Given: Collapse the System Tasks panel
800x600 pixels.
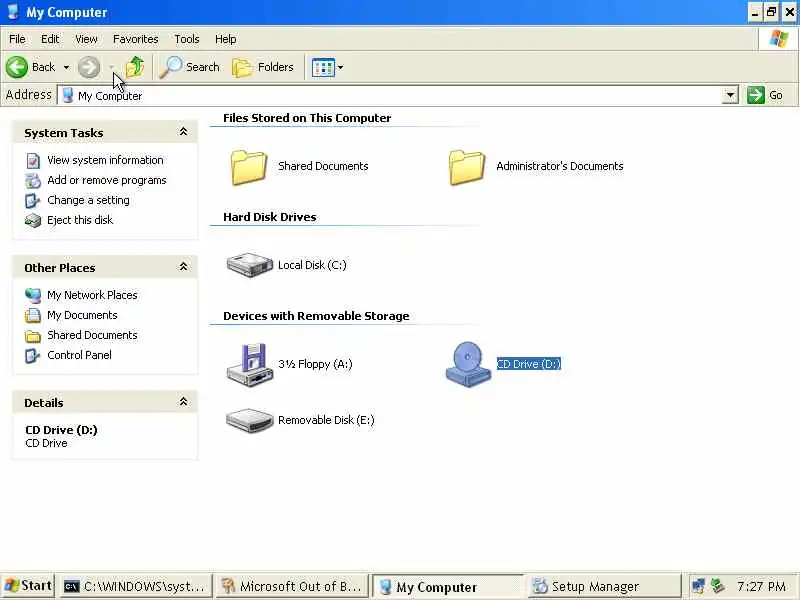Looking at the screenshot, I should (x=183, y=132).
